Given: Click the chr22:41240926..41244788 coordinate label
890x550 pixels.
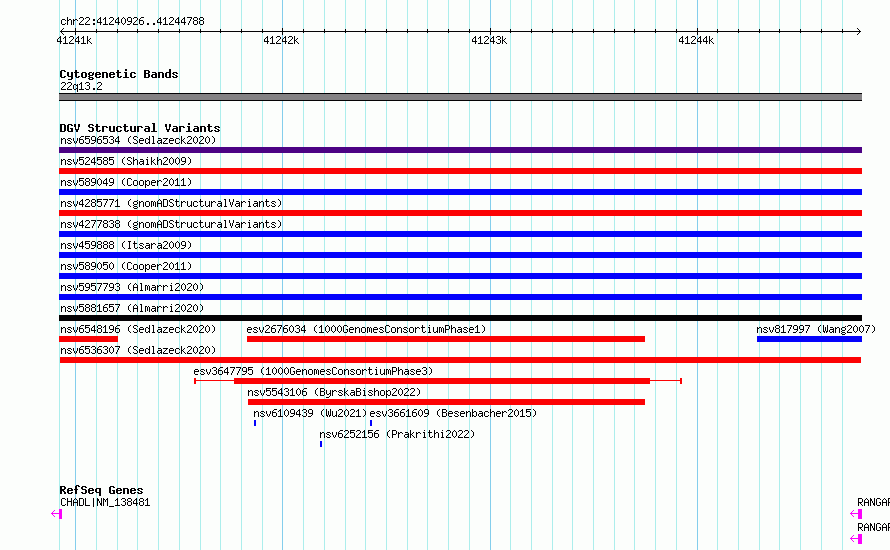Looking at the screenshot, I should click(132, 22).
